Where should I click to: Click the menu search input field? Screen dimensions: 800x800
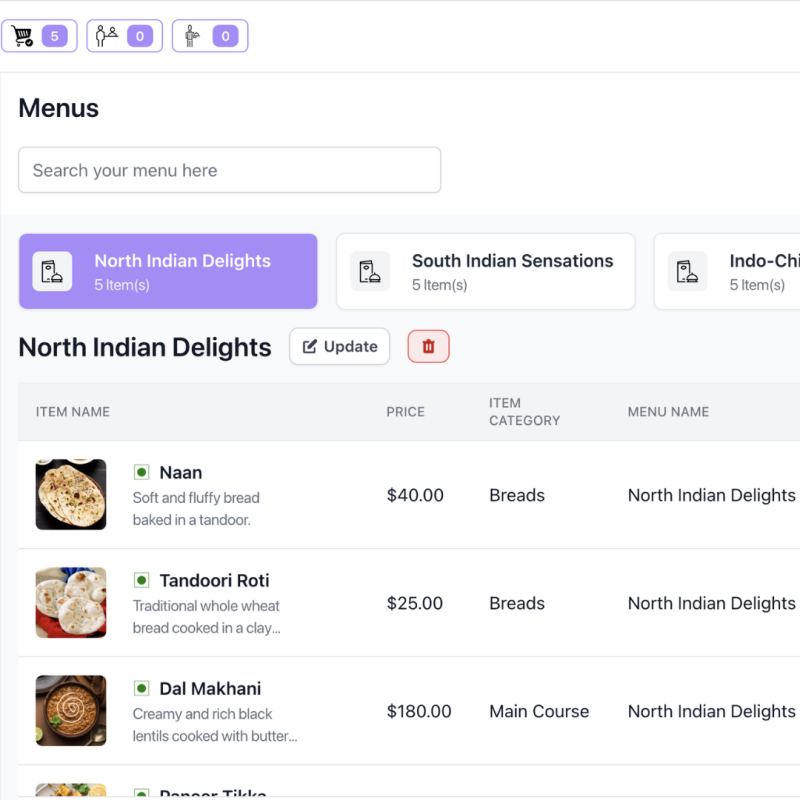(229, 170)
